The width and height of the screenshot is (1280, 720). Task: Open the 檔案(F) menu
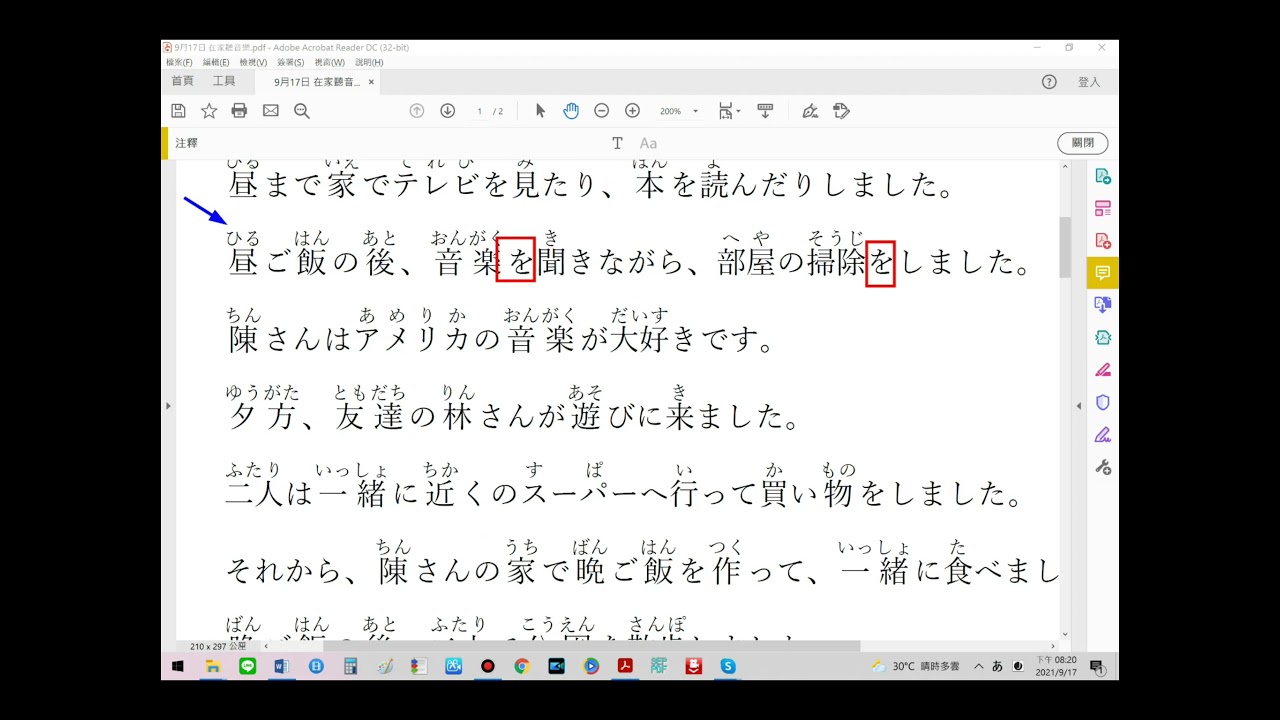pos(180,62)
